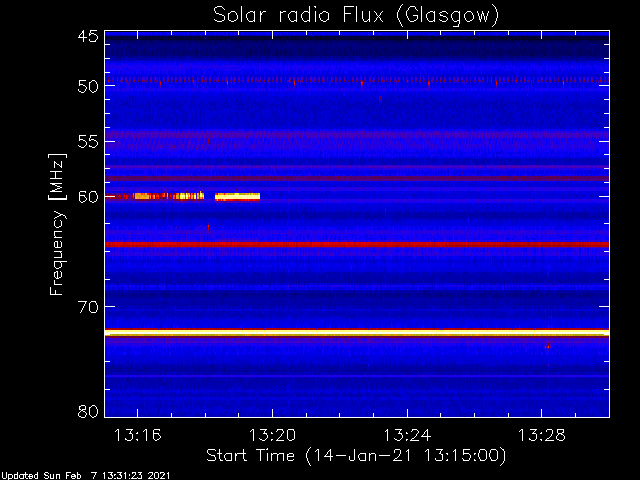
Task: Click the small red spot near 13:28 below 72 MHz
Action: (547, 346)
